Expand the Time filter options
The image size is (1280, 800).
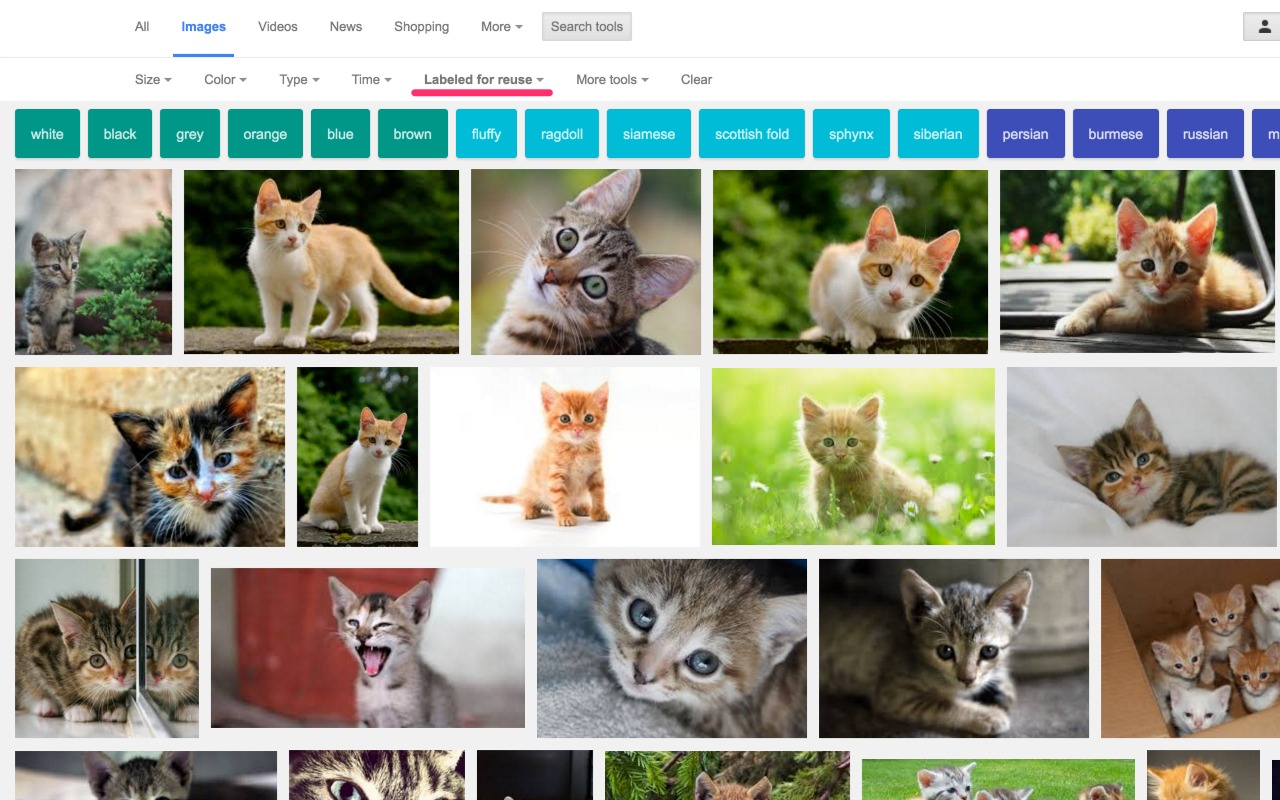[x=370, y=79]
